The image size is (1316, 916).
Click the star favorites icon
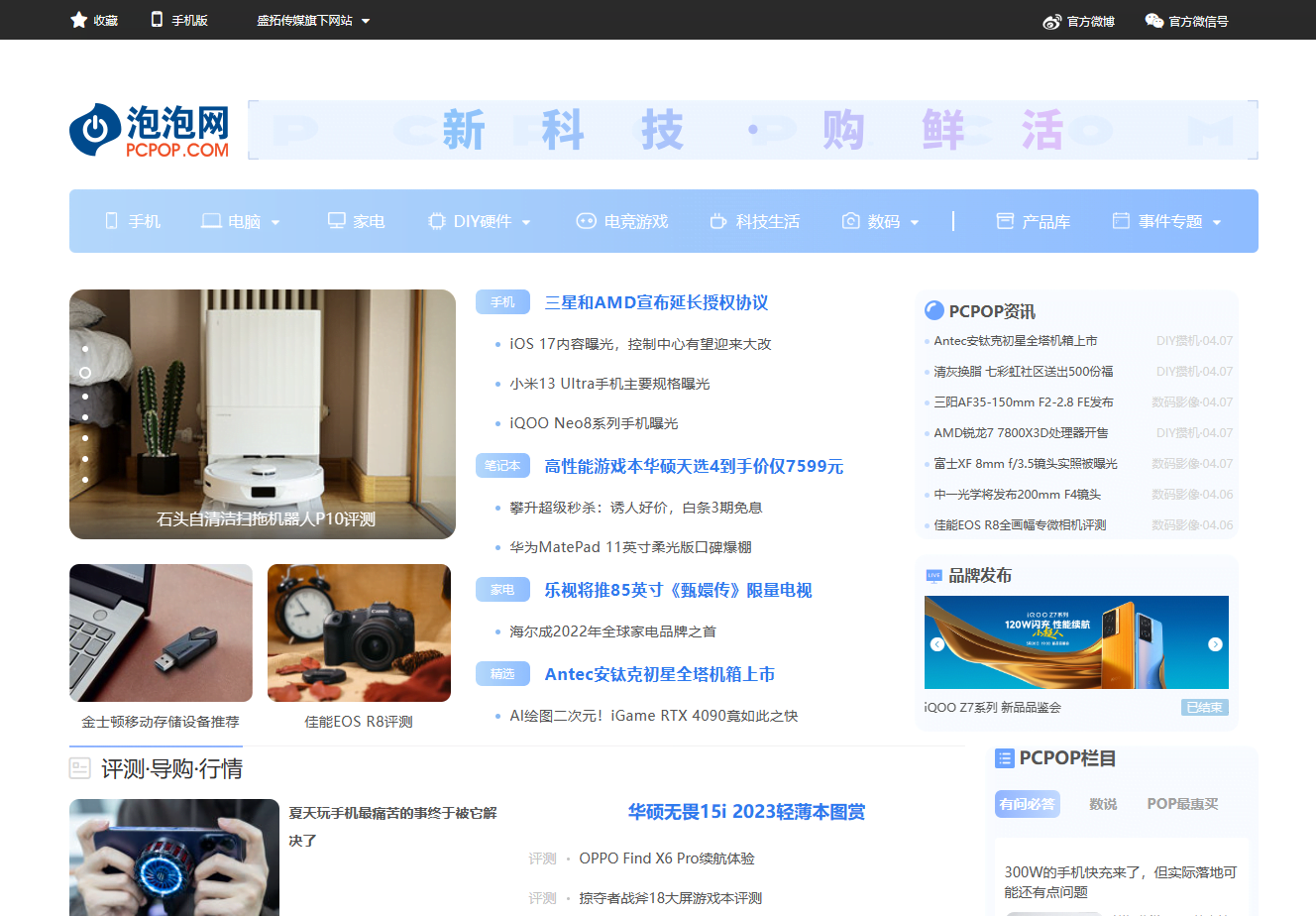(x=79, y=20)
